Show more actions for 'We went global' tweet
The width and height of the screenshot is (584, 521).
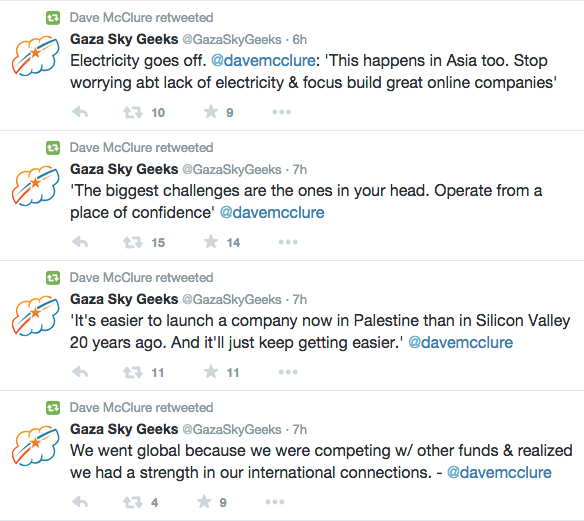point(275,502)
